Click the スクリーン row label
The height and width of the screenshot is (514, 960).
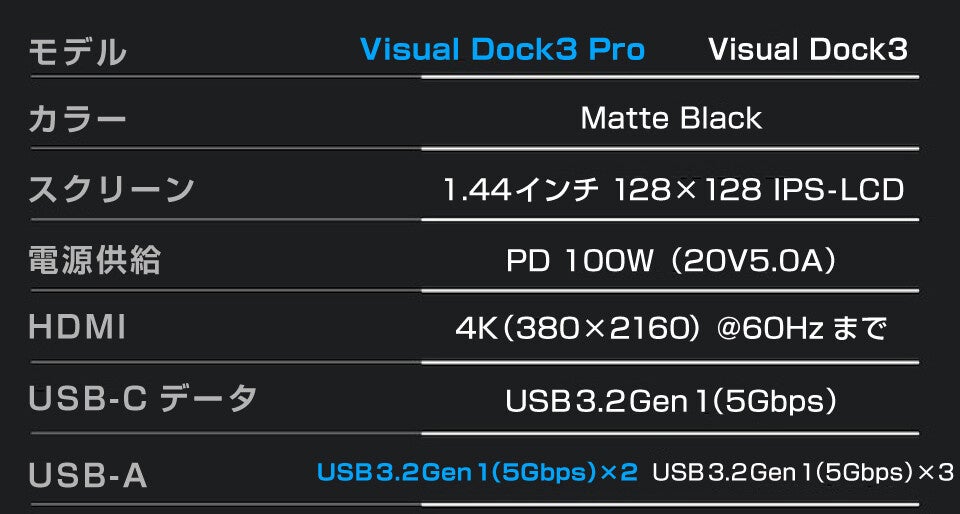coord(111,189)
